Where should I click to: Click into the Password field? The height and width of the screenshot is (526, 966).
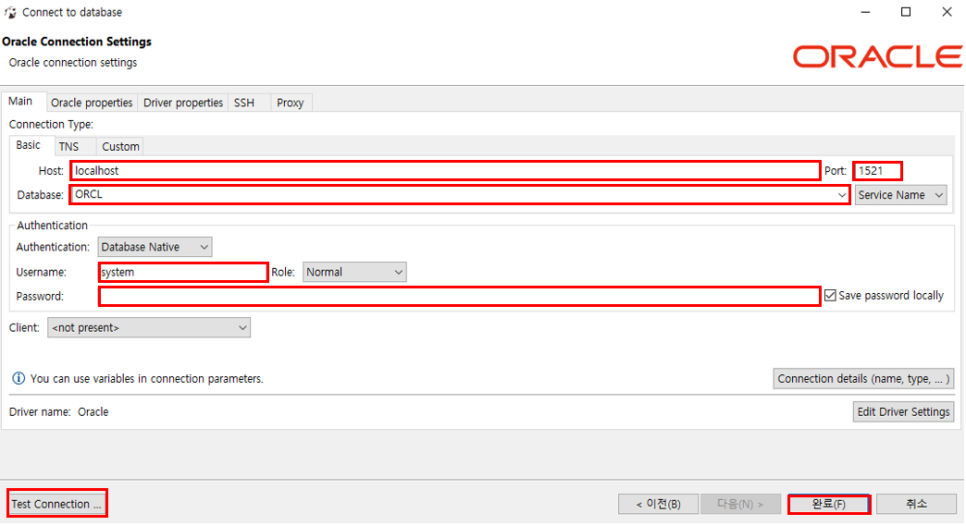pyautogui.click(x=460, y=296)
